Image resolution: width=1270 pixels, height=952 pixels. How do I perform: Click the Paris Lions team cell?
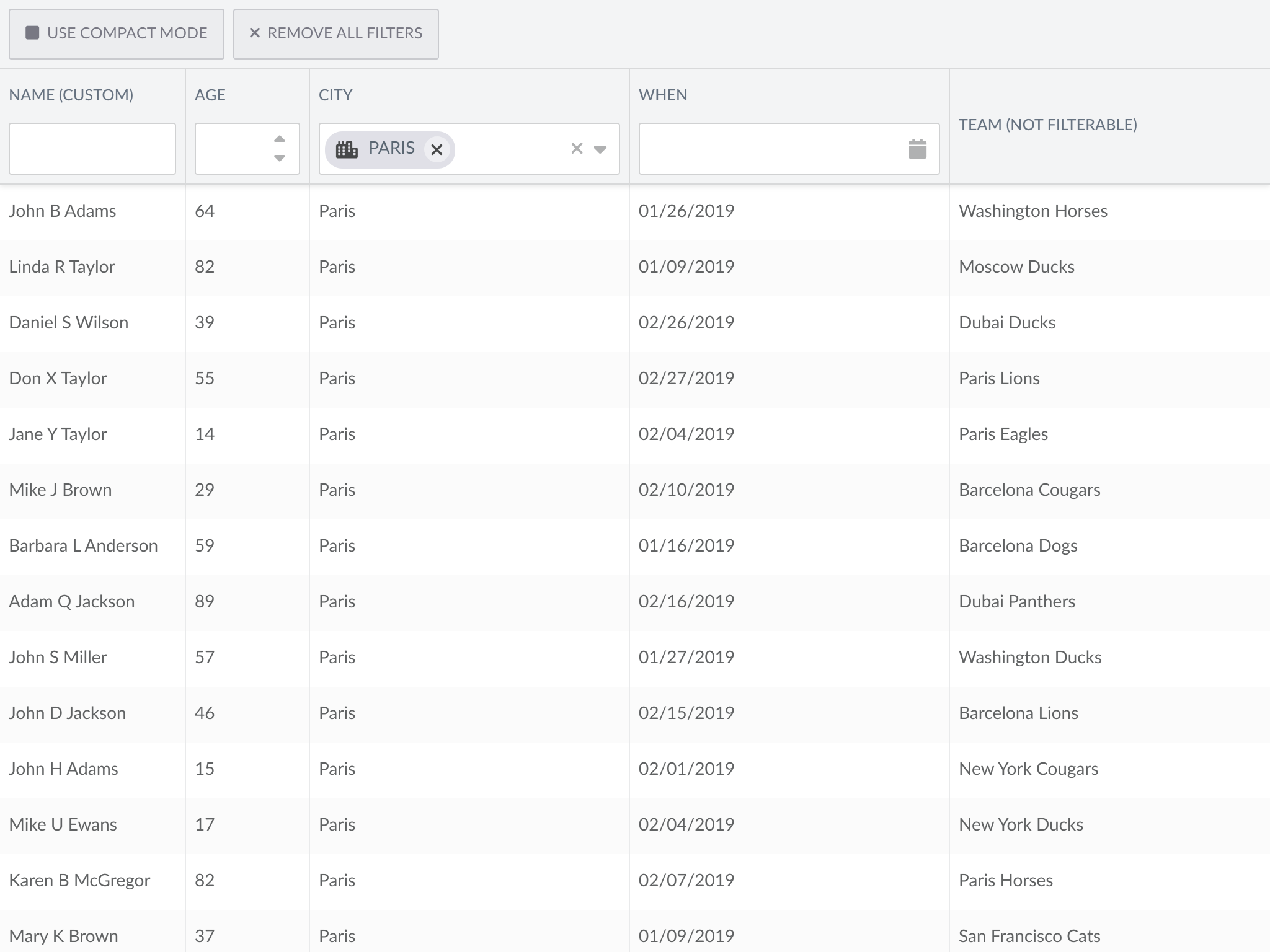999,379
